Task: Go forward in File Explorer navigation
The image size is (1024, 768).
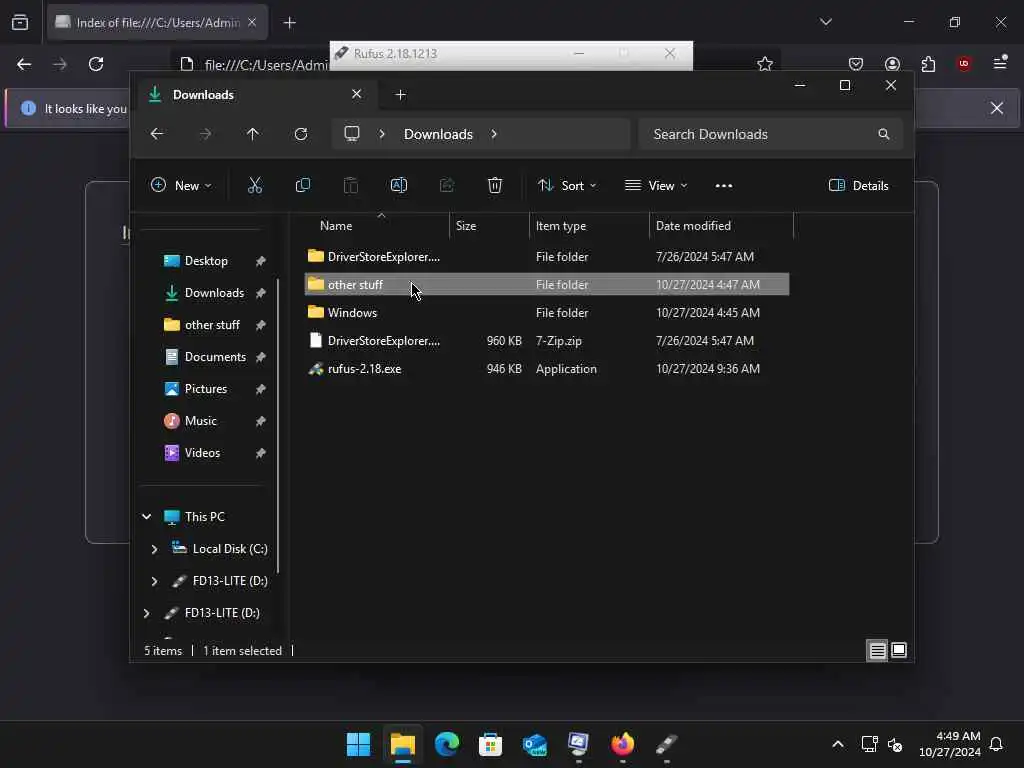Action: point(205,134)
